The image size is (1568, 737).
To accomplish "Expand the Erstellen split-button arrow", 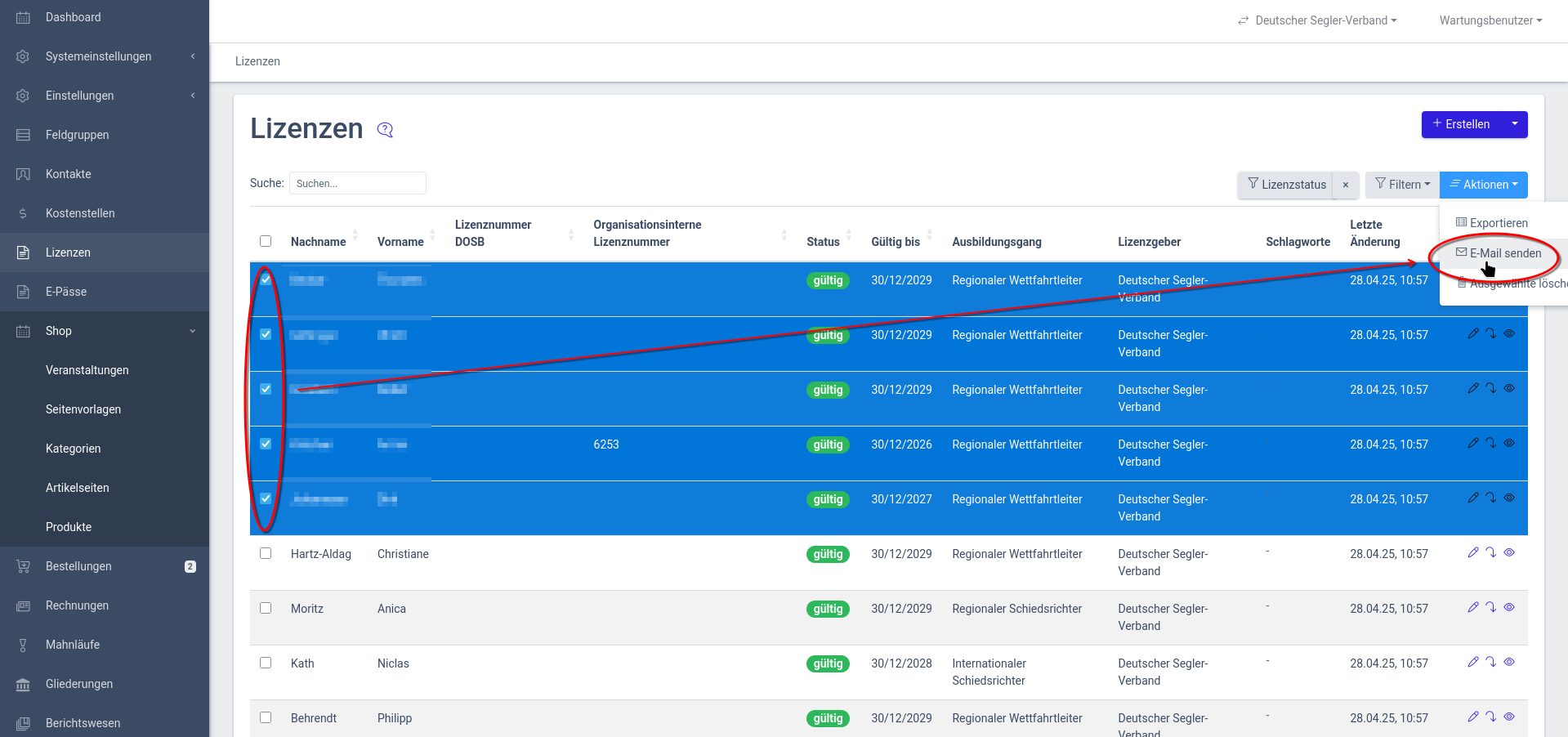I will [x=1514, y=124].
